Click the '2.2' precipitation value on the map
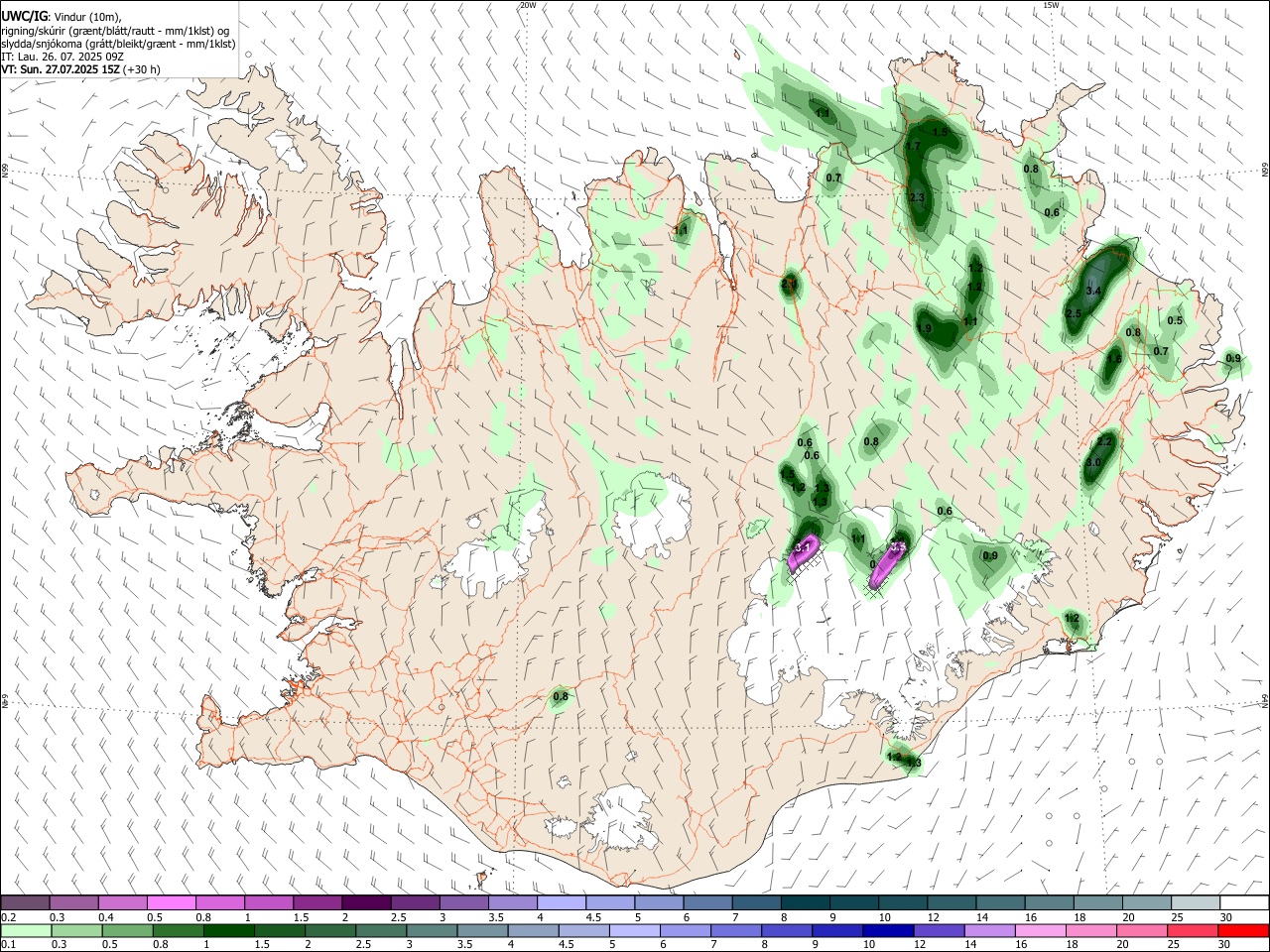Viewport: 1270px width, 952px height. point(1104,441)
